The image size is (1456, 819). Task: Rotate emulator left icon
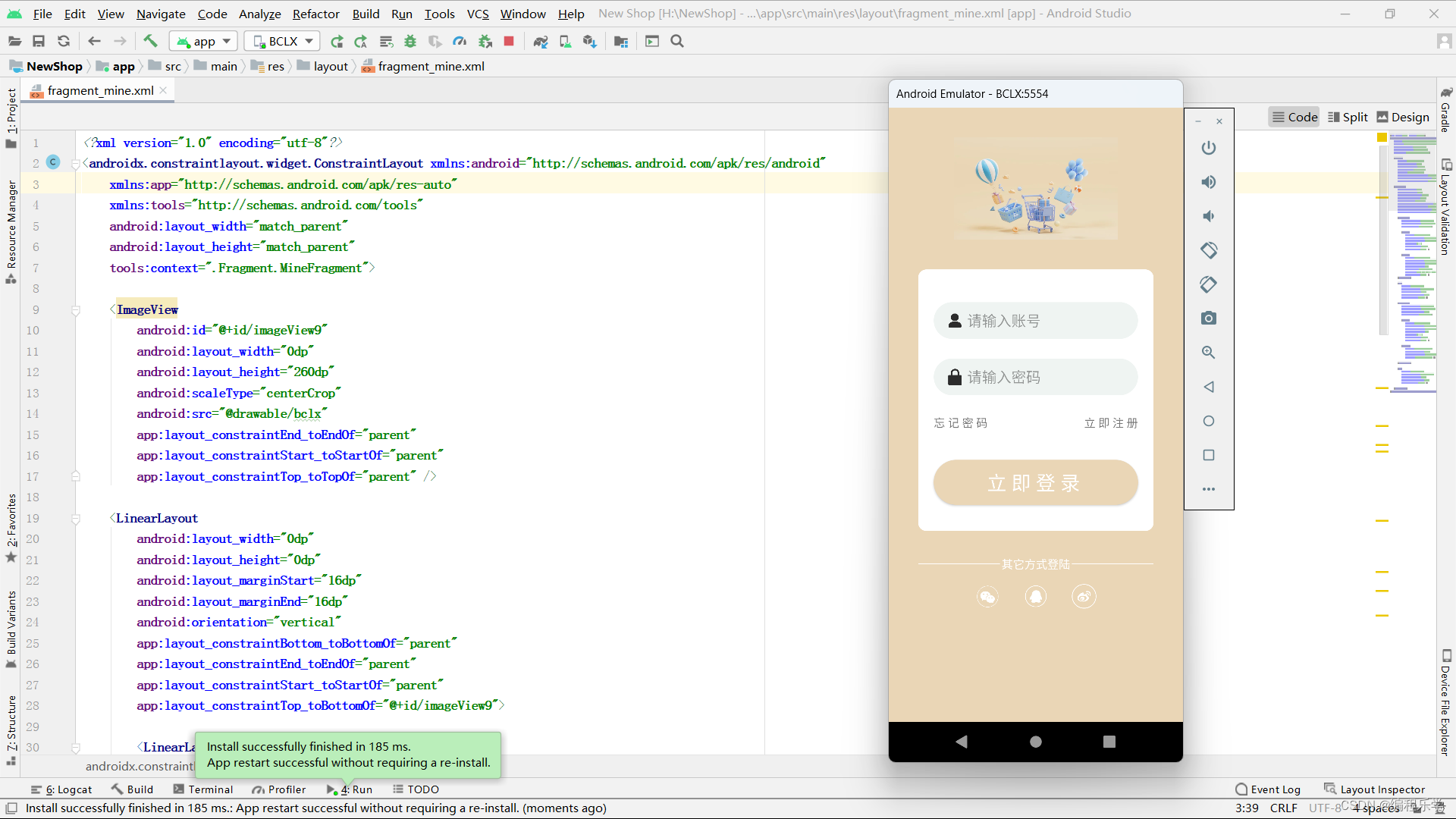coord(1209,250)
